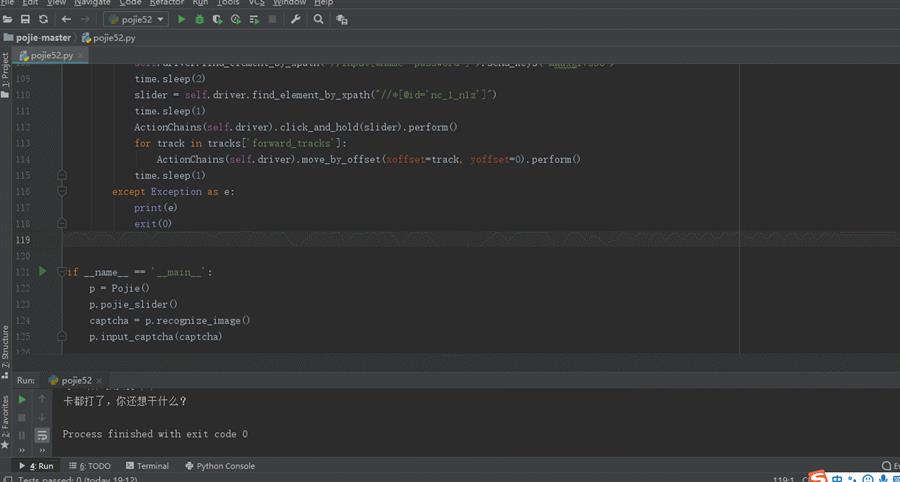Click the Run with Coverage icon
Viewport: 900px width, 482px height.
pyautogui.click(x=217, y=20)
